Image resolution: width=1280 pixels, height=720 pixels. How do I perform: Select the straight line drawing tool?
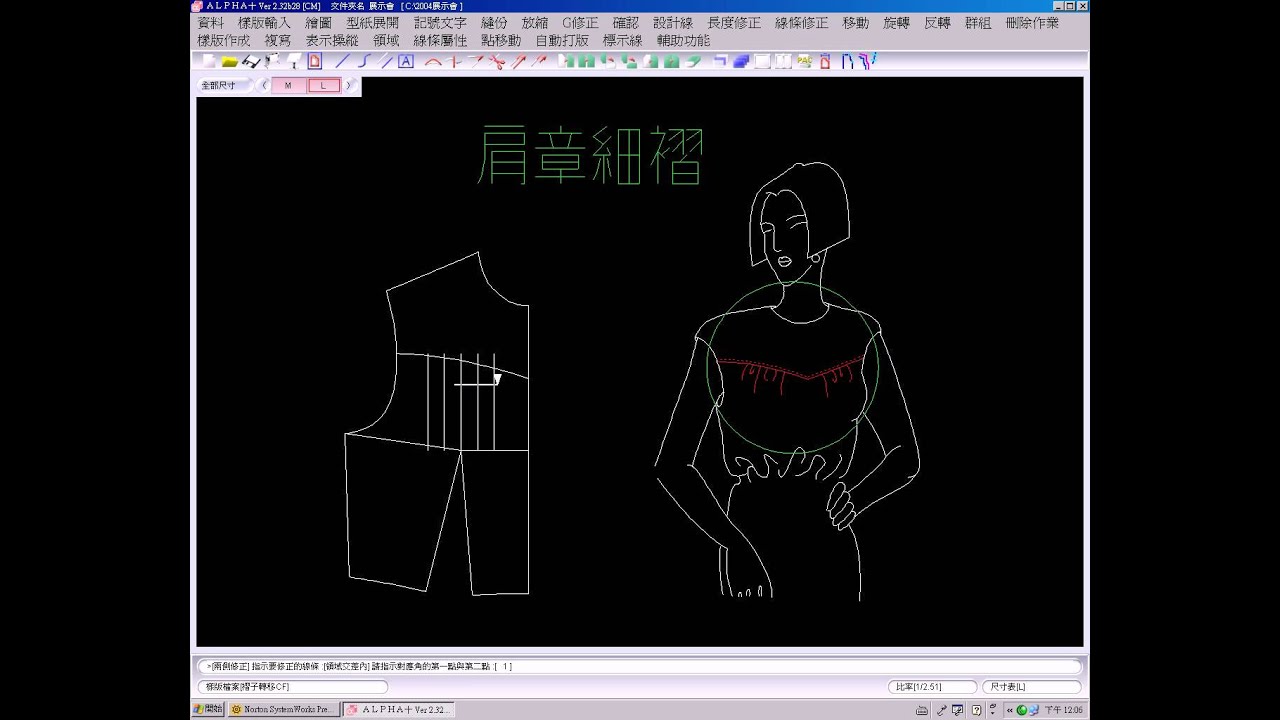click(x=342, y=61)
